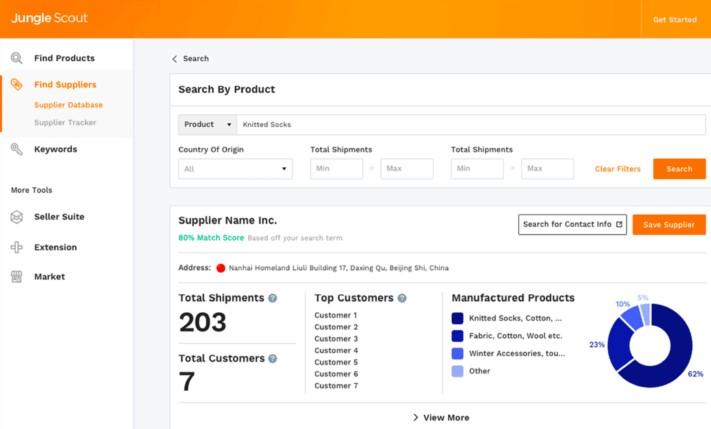
Task: Click the Find Suppliers tag icon
Action: click(16, 84)
